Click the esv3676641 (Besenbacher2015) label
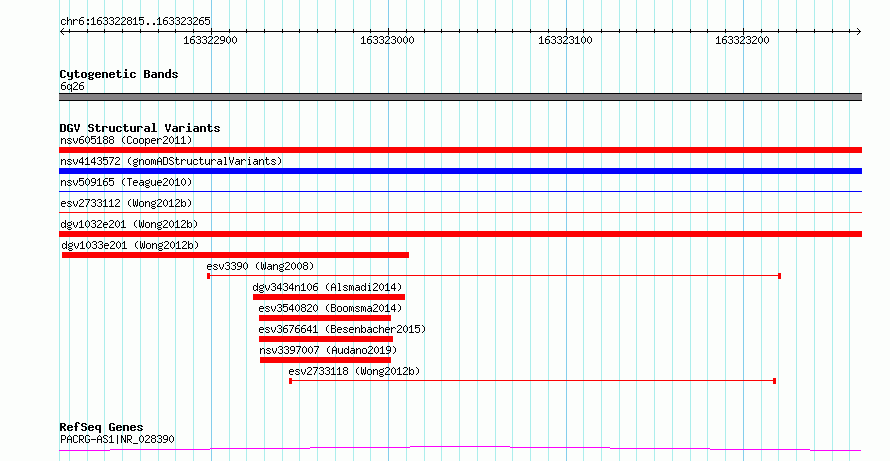 (342, 329)
